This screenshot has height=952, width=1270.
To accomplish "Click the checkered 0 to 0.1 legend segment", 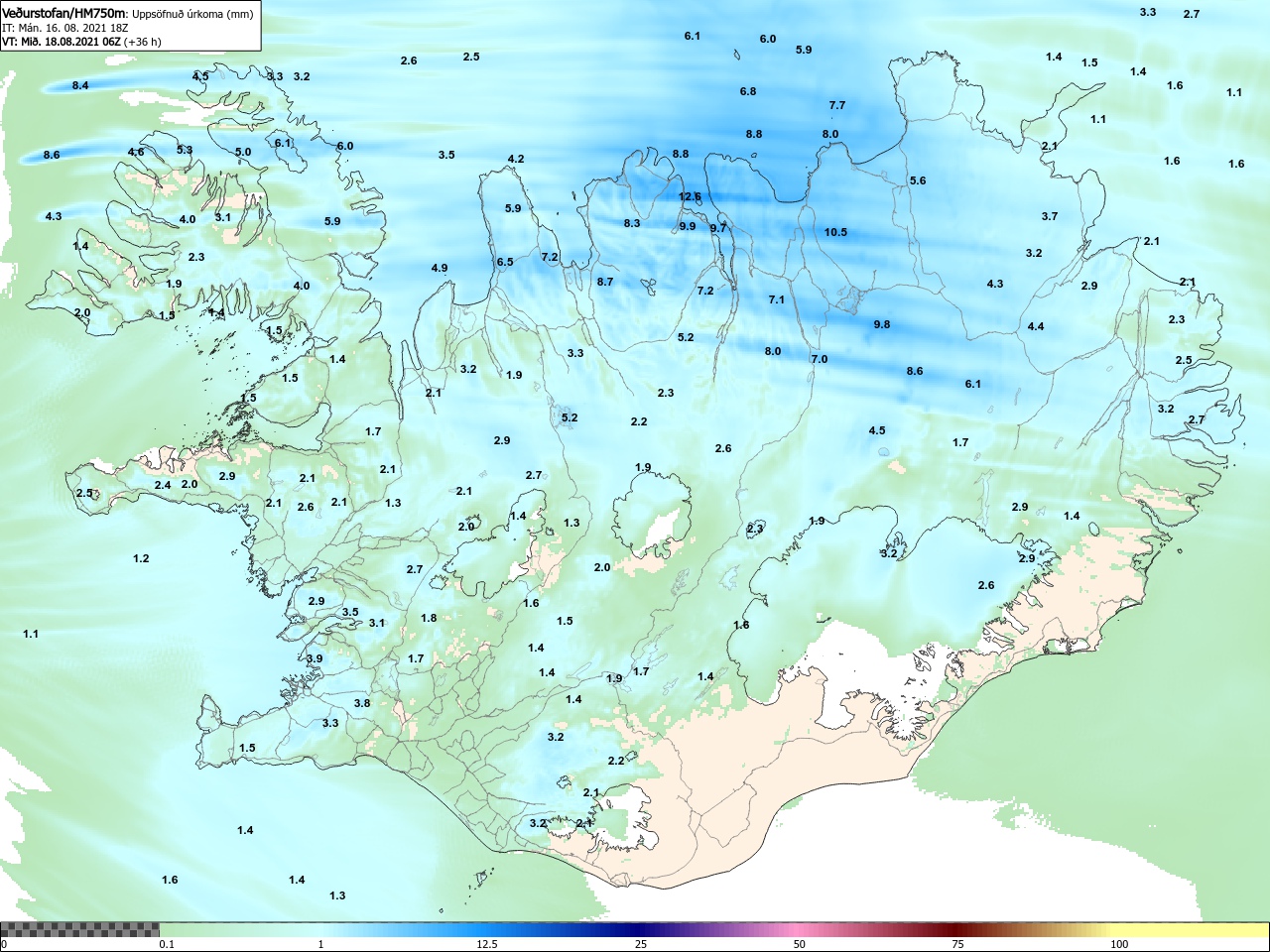I will (79, 929).
